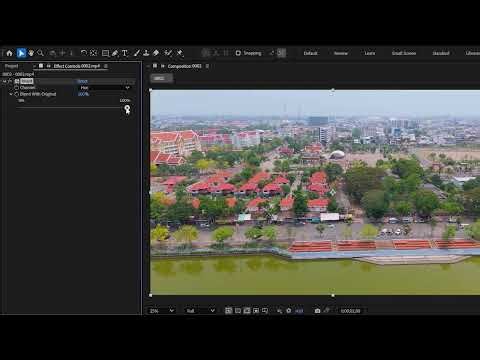Select the Roto Brush tool
The image size is (480, 360).
point(168,53)
